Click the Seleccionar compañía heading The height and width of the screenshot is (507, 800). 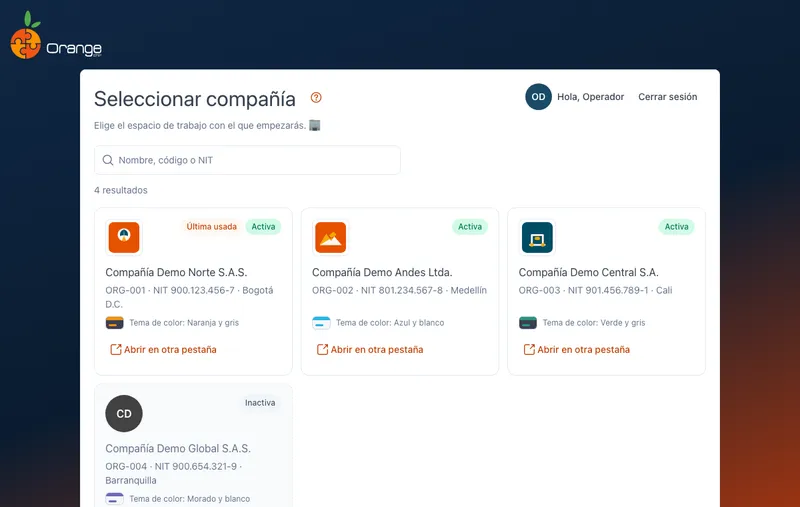click(x=195, y=99)
